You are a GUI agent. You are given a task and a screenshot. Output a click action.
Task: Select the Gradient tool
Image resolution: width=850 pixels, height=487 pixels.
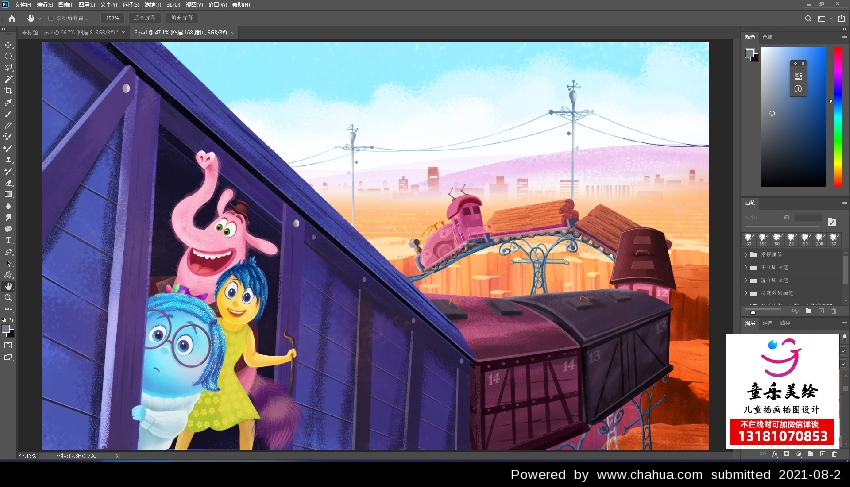click(x=8, y=194)
